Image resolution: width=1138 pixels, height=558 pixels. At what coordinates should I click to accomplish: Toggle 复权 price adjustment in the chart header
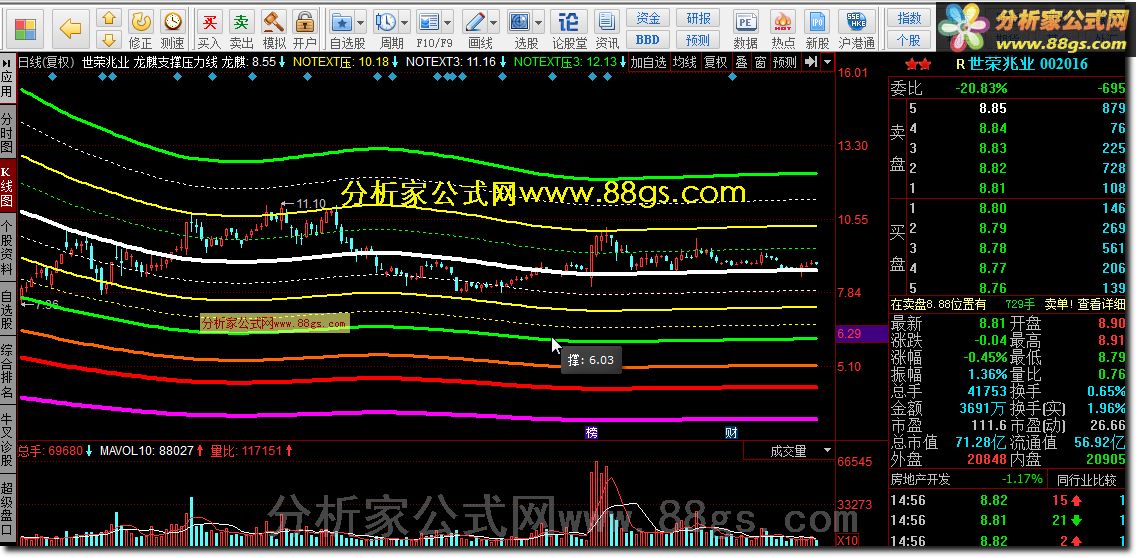pyautogui.click(x=716, y=62)
